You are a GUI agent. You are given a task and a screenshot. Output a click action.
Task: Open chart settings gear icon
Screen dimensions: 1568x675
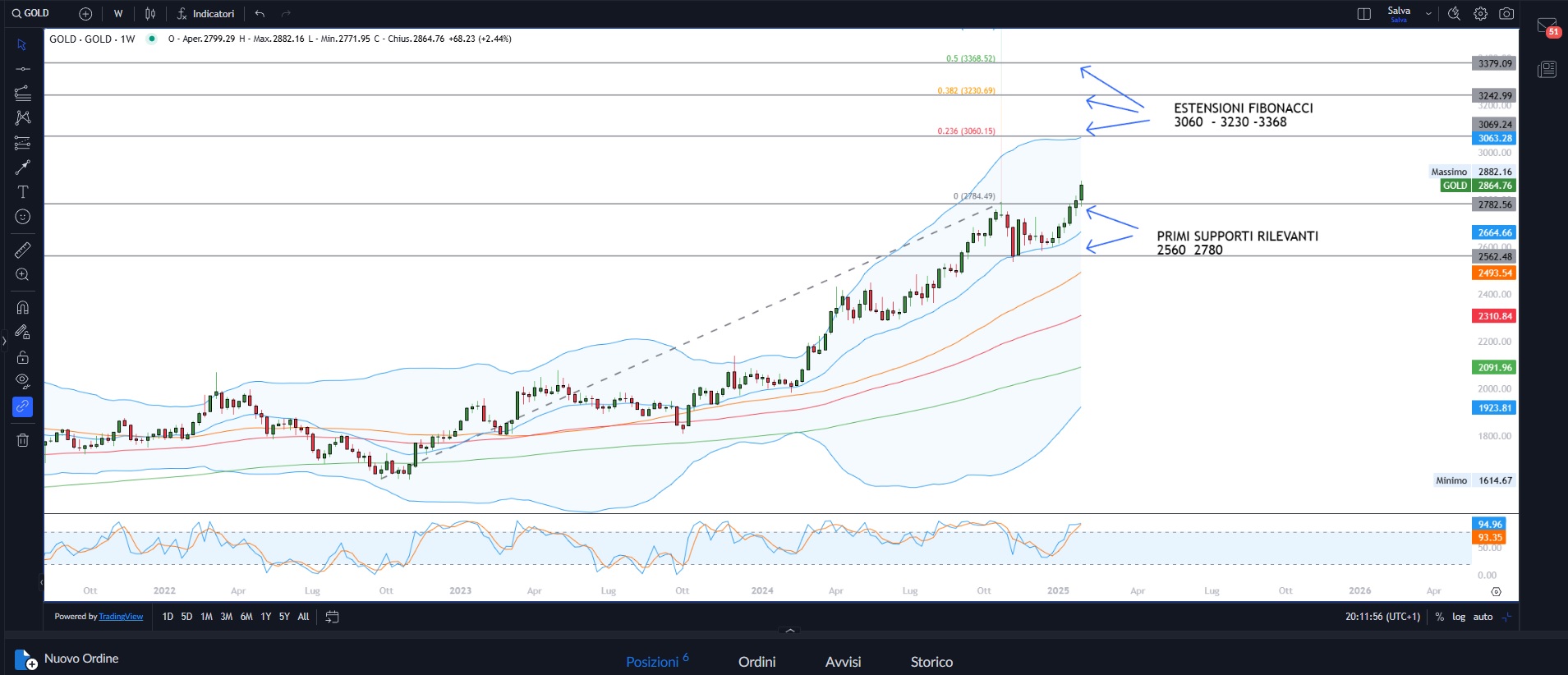[x=1480, y=14]
